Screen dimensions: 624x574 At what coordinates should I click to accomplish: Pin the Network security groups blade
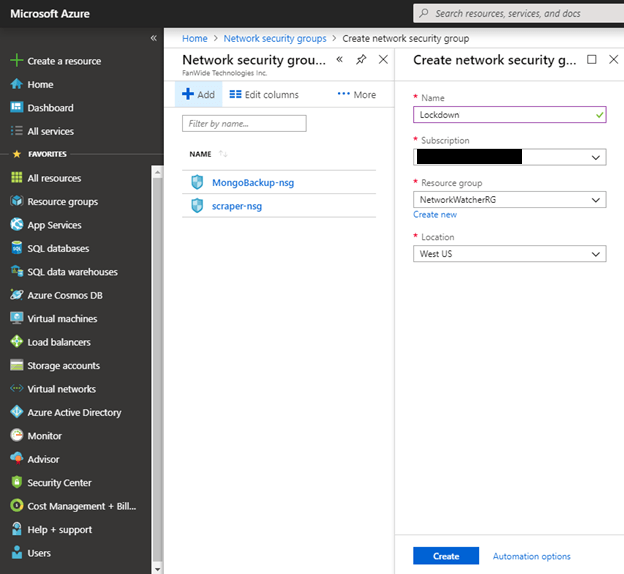361,60
